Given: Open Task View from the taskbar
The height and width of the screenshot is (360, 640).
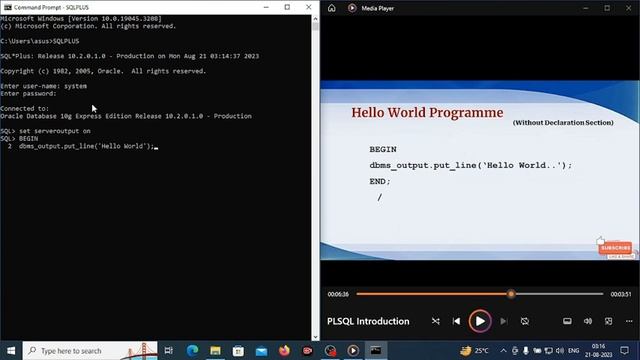Looking at the screenshot, I should pos(169,351).
